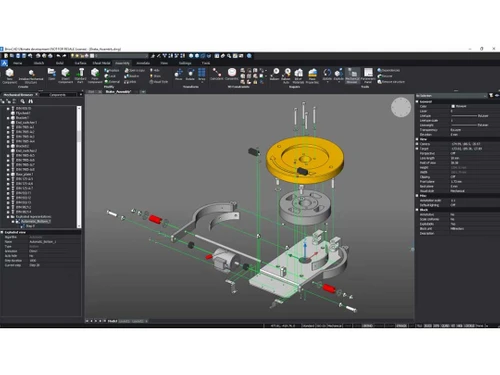Image resolution: width=500 pixels, height=375 pixels.
Task: Expand the Base_plate1 tree node
Action: click(x=8, y=174)
